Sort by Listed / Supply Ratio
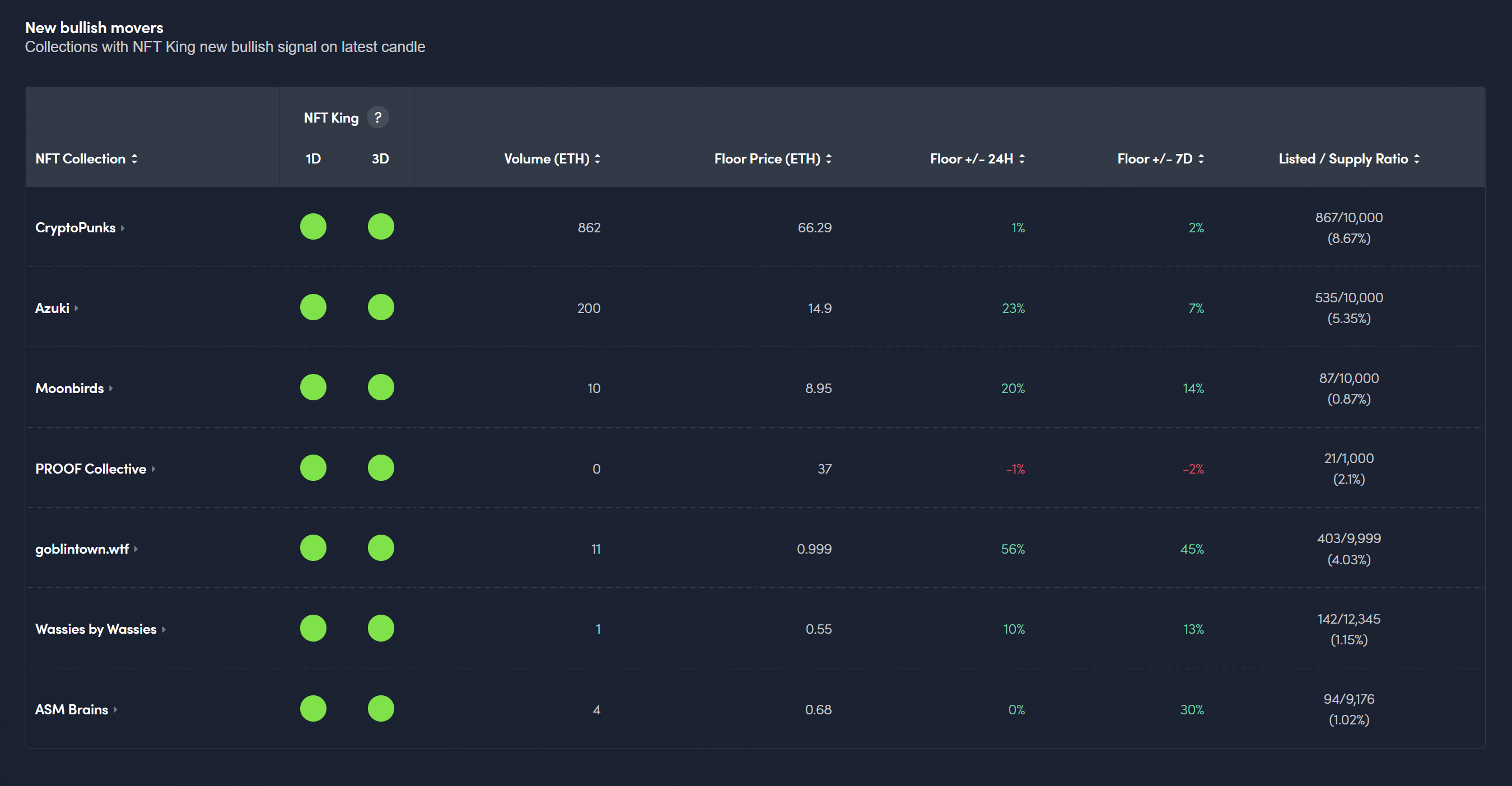Viewport: 1512px width, 786px height. click(1349, 159)
